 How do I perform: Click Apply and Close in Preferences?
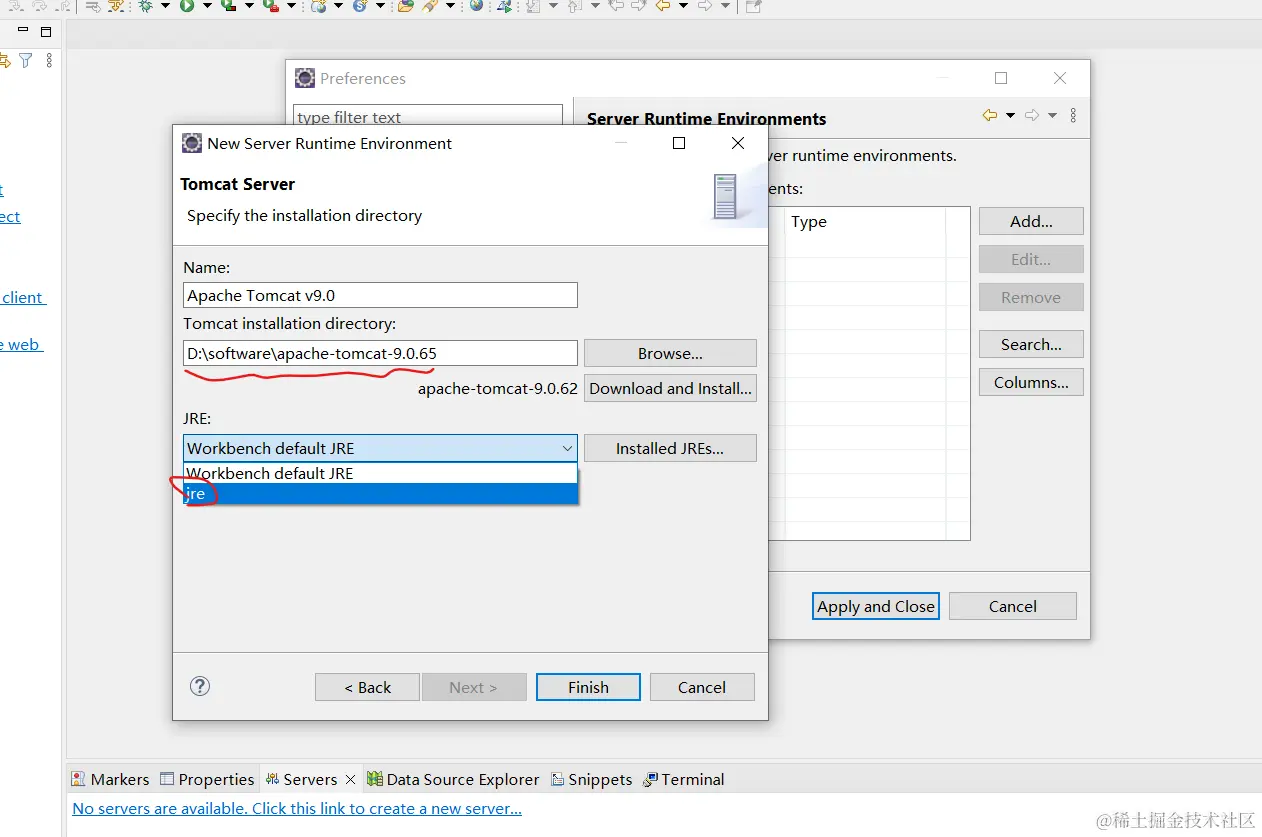[x=876, y=606]
